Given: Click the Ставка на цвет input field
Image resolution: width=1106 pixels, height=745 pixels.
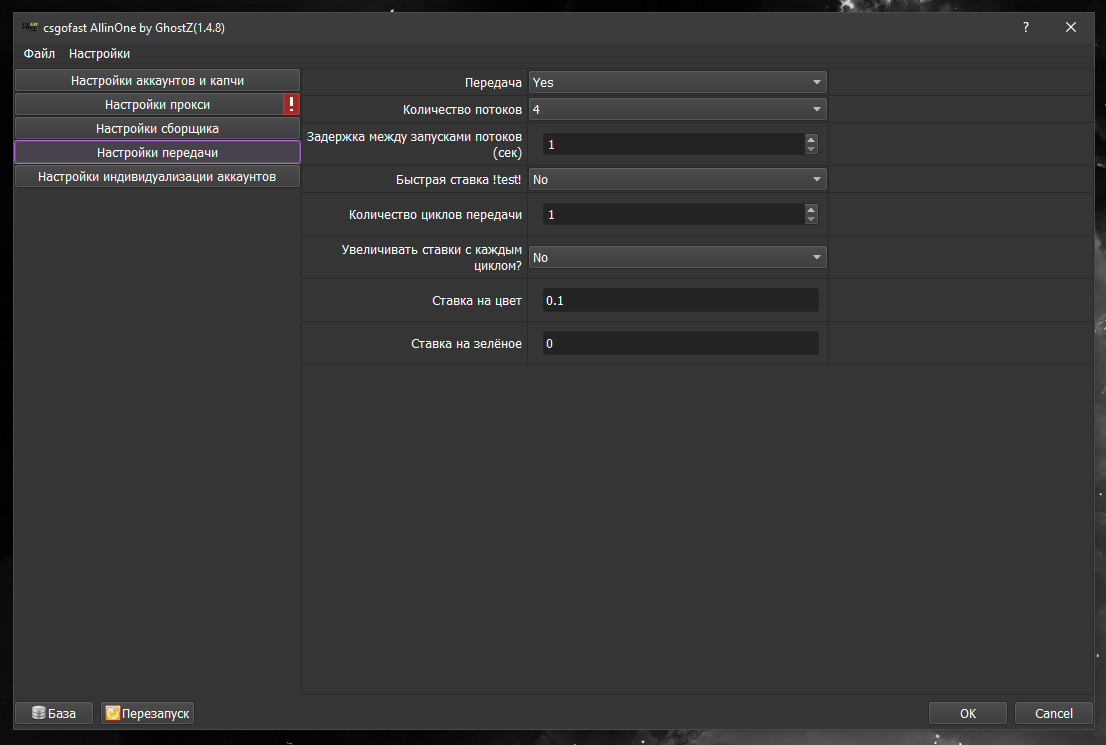Looking at the screenshot, I should [x=681, y=301].
